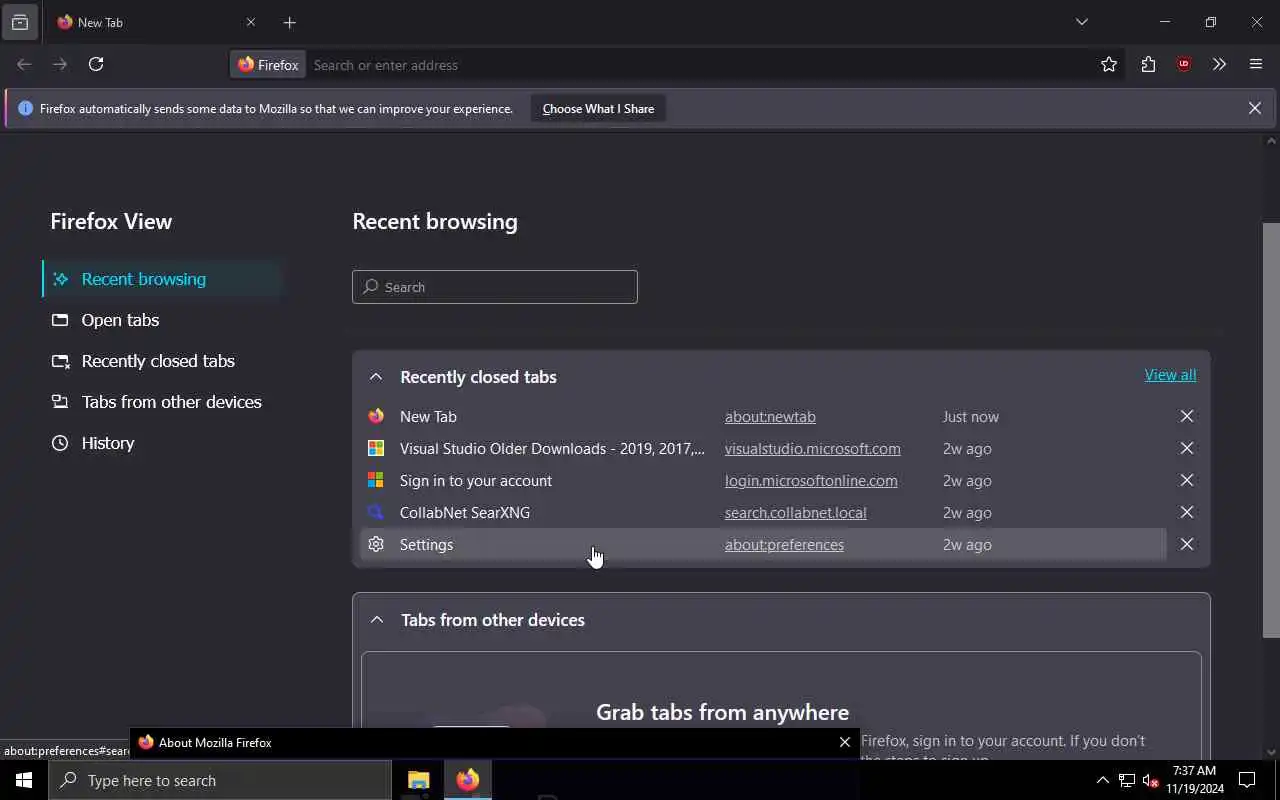Go back one page

(x=24, y=64)
